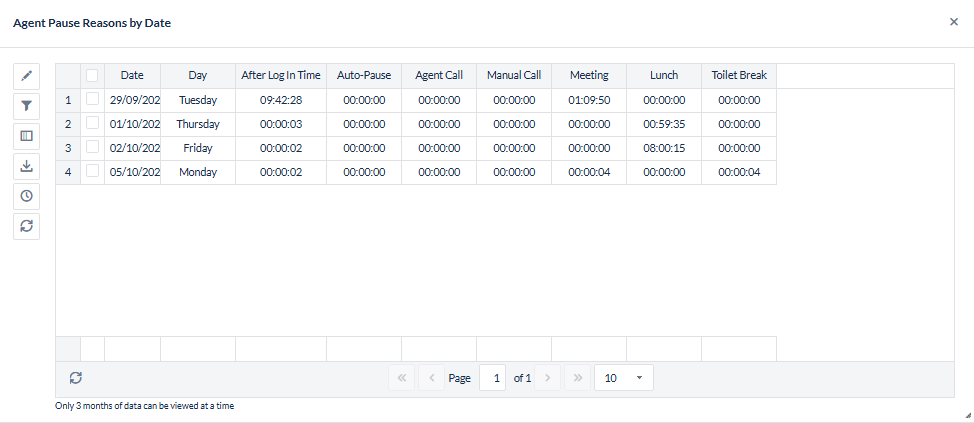Click row number 1 cell
Viewport: 974px width, 423px height.
coord(68,99)
